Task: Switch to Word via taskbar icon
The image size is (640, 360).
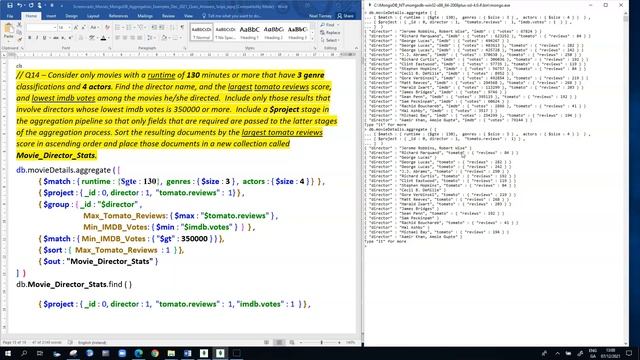Action: click(x=187, y=353)
